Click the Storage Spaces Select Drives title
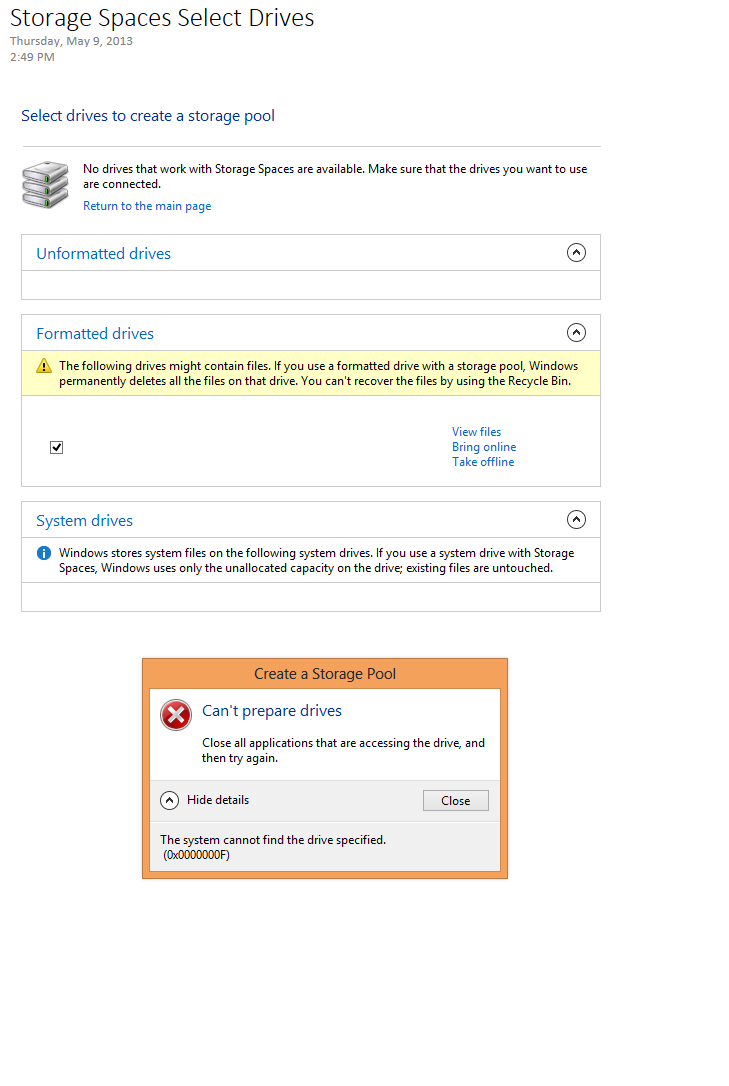Screen dimensions: 729x1086 click(162, 17)
